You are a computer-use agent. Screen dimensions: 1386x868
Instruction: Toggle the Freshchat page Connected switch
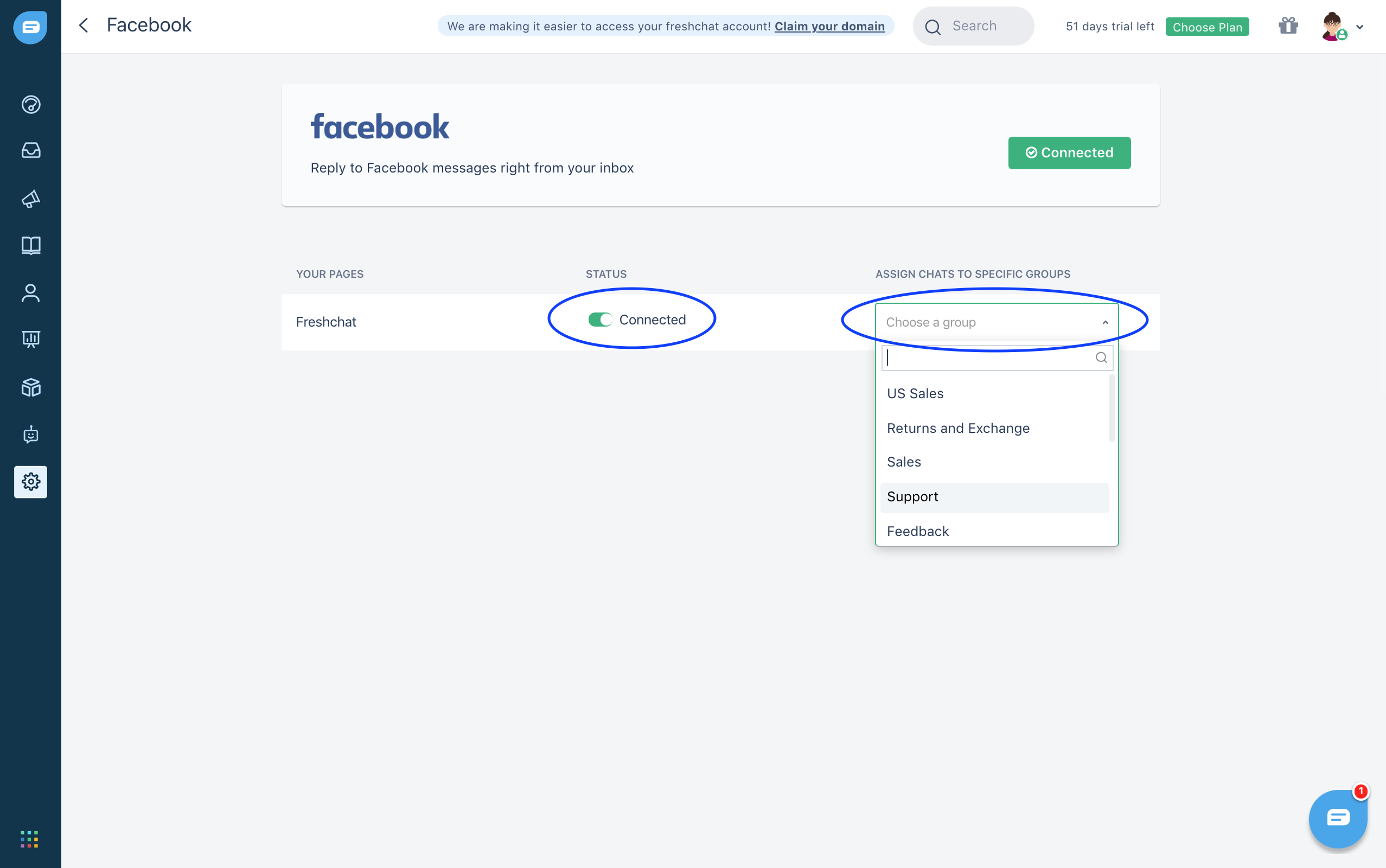pos(600,320)
